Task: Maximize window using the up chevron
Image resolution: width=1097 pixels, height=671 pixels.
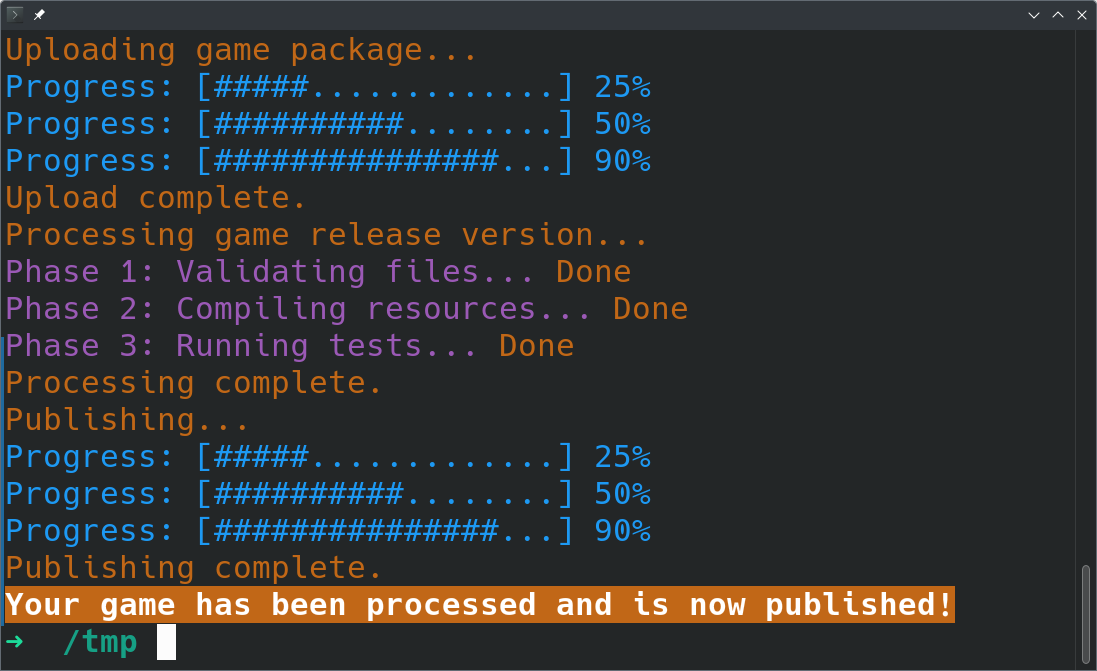Action: click(1058, 15)
